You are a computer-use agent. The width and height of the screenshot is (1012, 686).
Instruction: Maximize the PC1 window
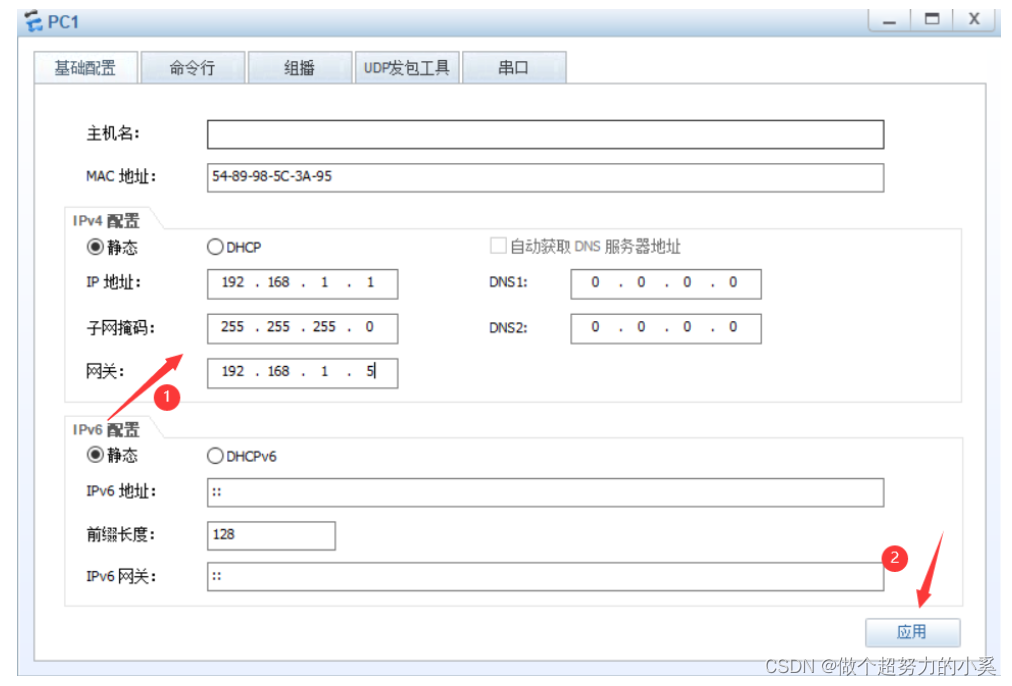pyautogui.click(x=932, y=19)
